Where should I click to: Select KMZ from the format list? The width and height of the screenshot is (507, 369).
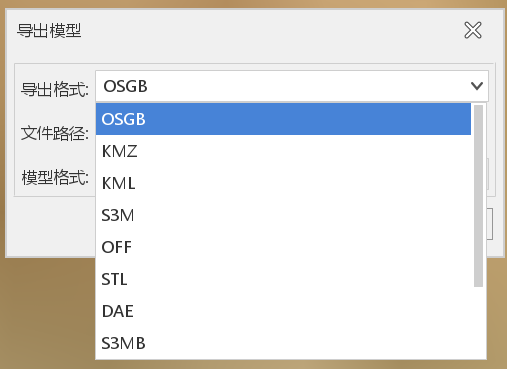(283, 151)
